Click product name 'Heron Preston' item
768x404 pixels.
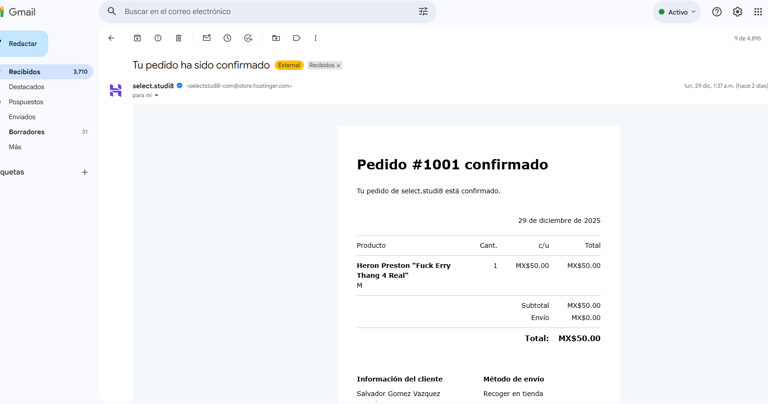[404, 270]
